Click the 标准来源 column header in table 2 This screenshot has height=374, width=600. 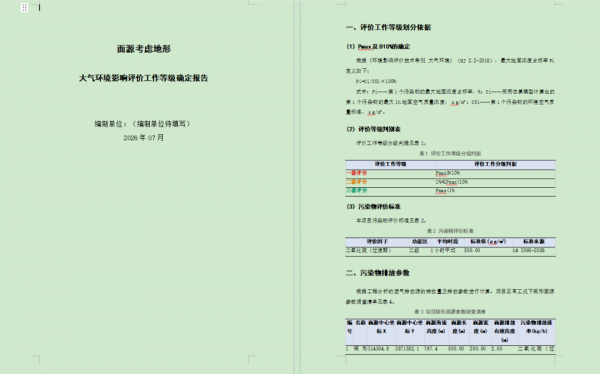[x=534, y=242]
